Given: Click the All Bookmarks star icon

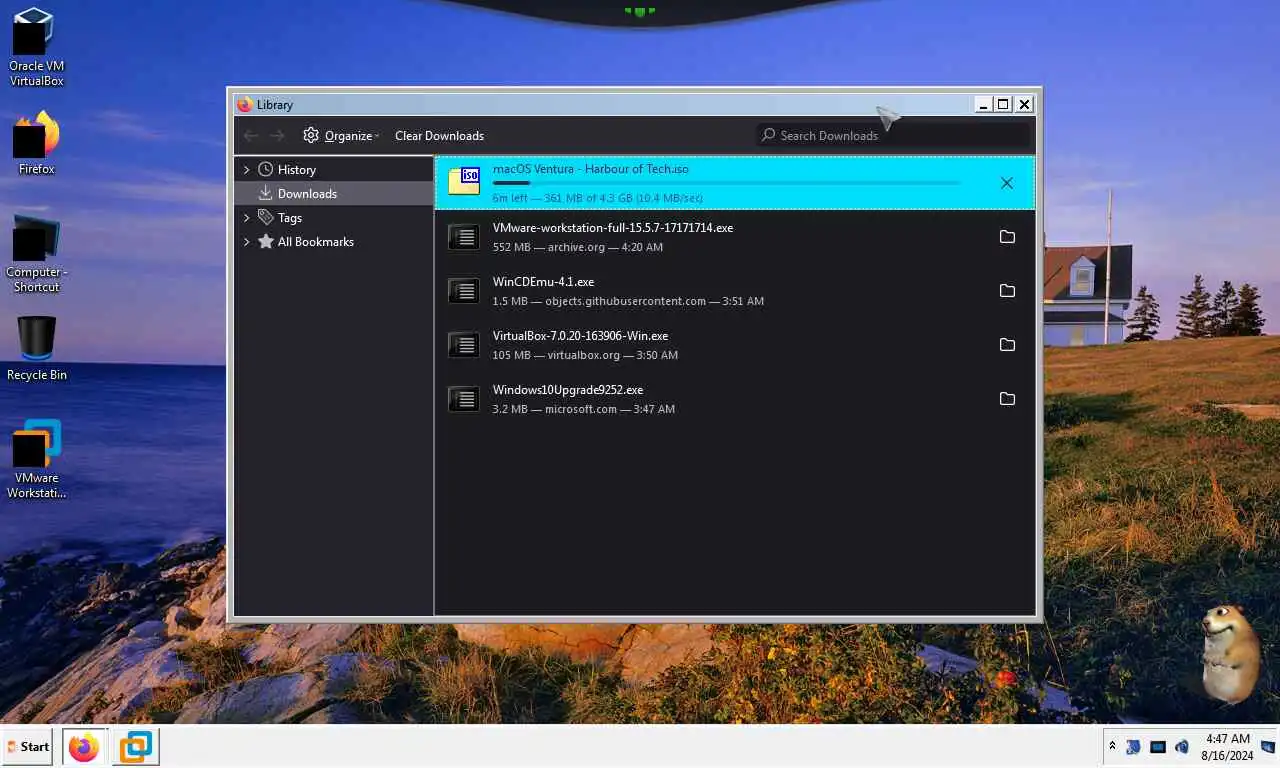Looking at the screenshot, I should 265,241.
